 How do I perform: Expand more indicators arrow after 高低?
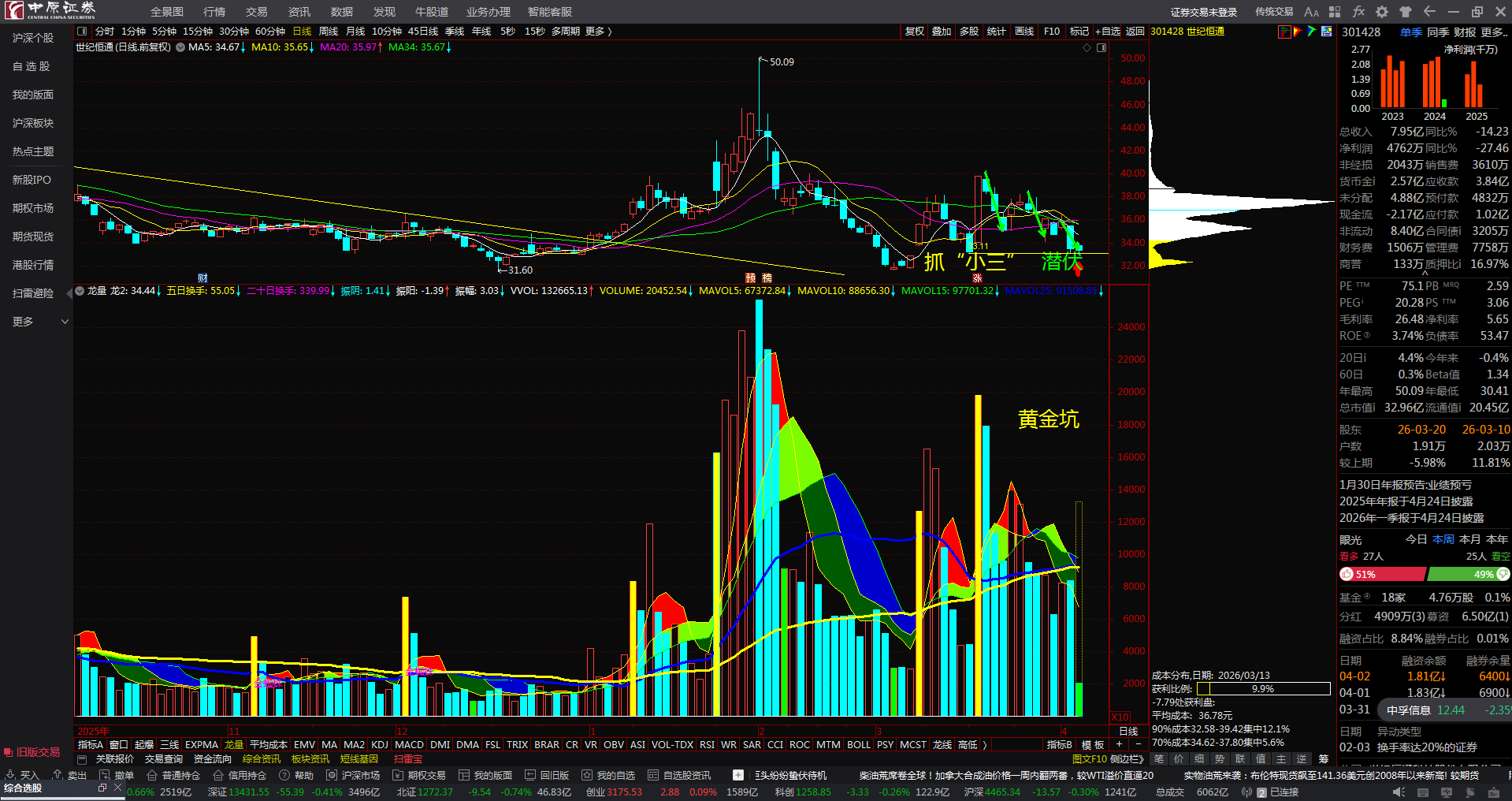tap(985, 745)
